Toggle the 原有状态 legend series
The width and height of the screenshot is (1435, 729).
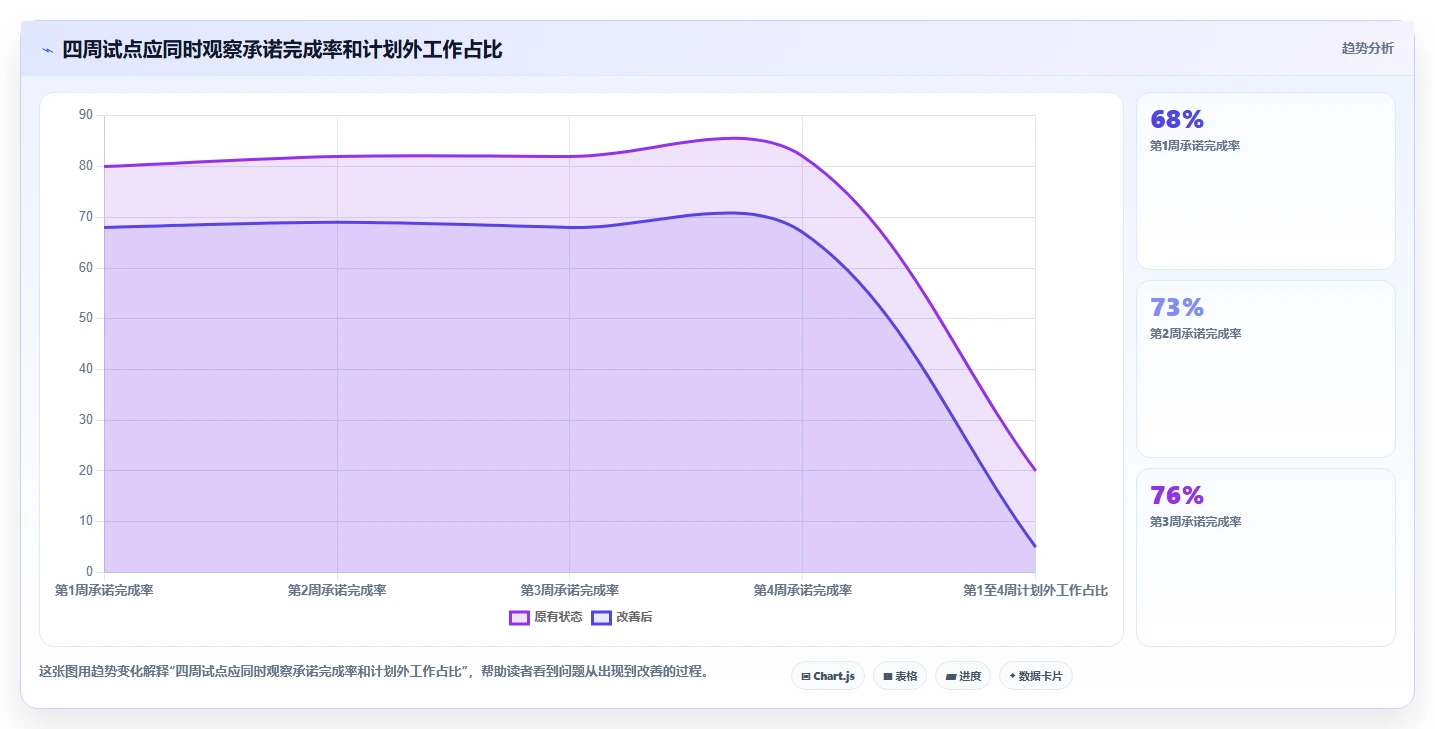tap(546, 618)
